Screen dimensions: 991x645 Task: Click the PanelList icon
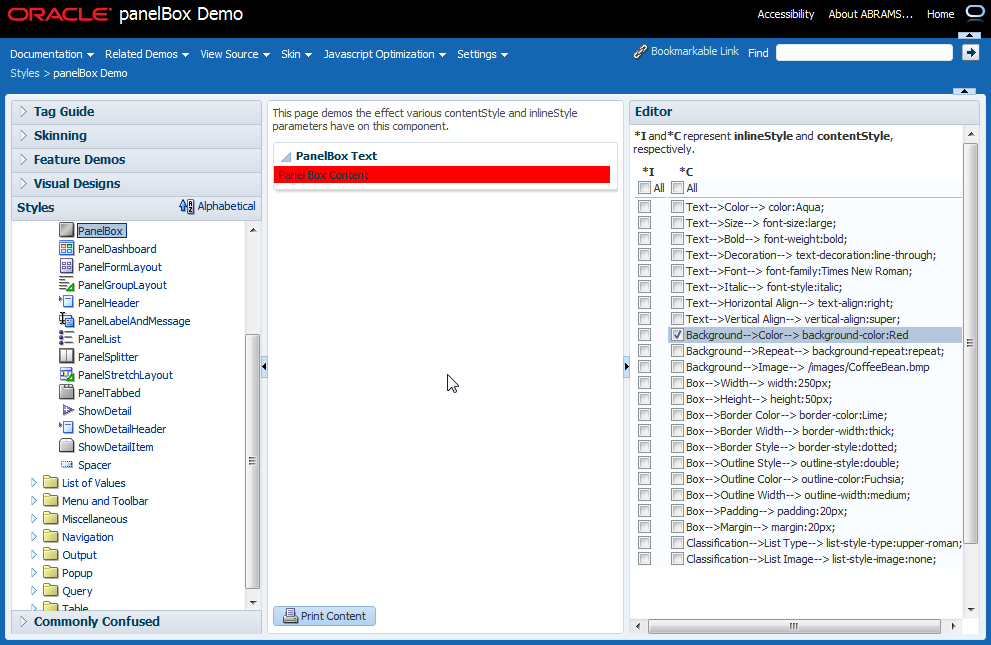pos(66,338)
